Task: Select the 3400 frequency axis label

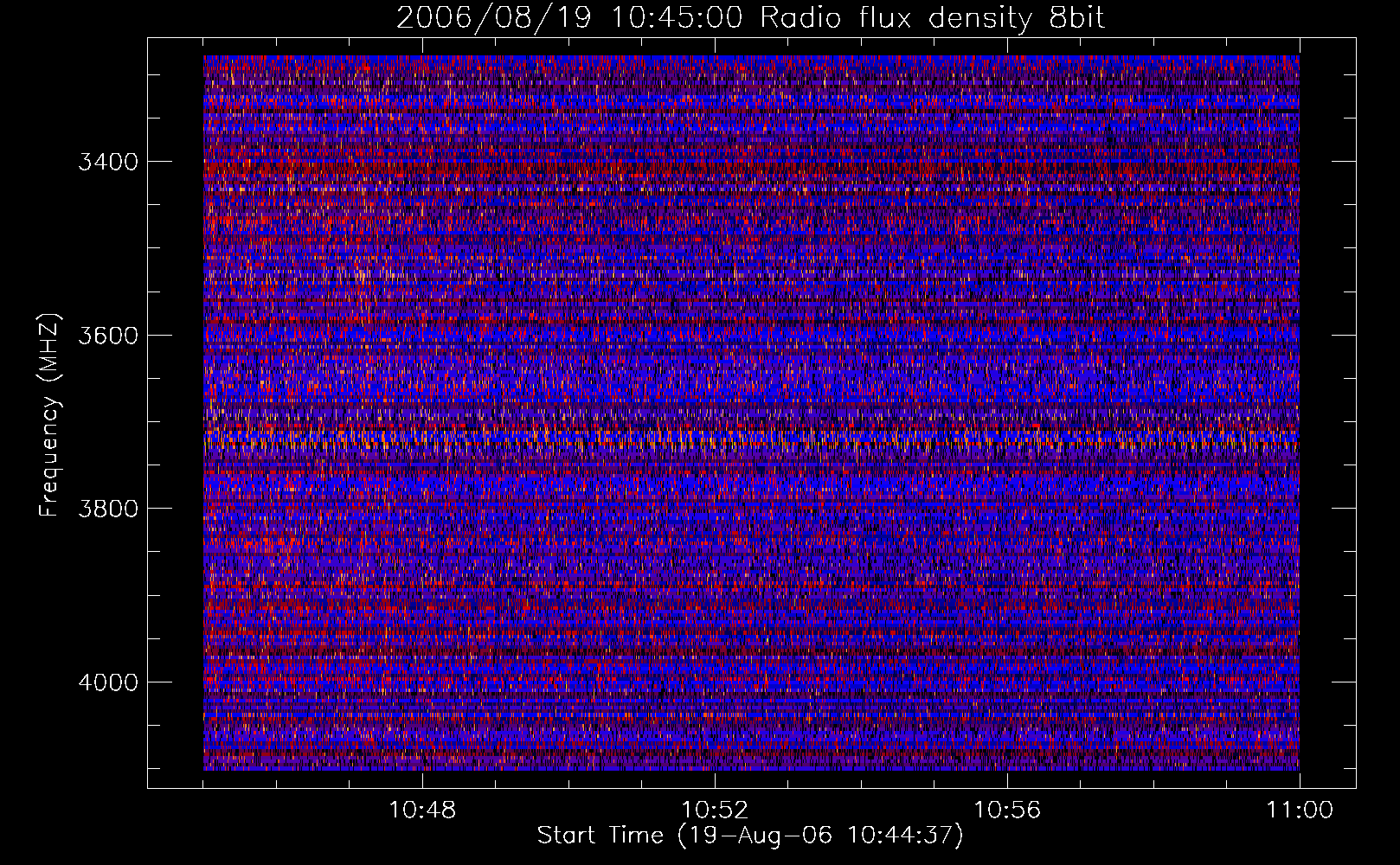Action: 108,162
